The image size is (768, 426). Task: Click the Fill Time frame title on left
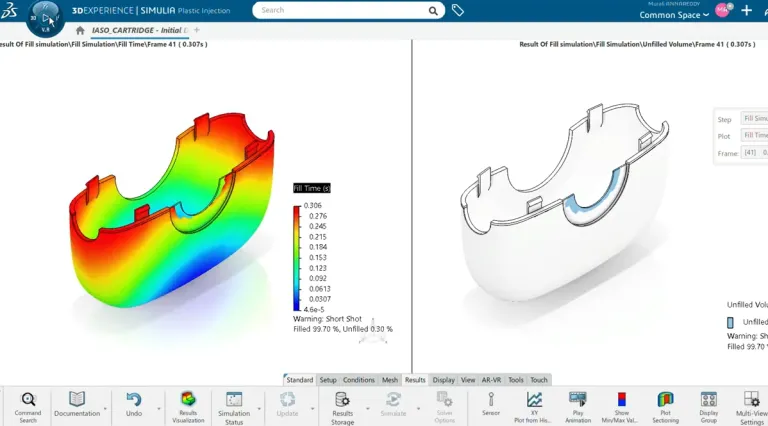click(x=103, y=44)
